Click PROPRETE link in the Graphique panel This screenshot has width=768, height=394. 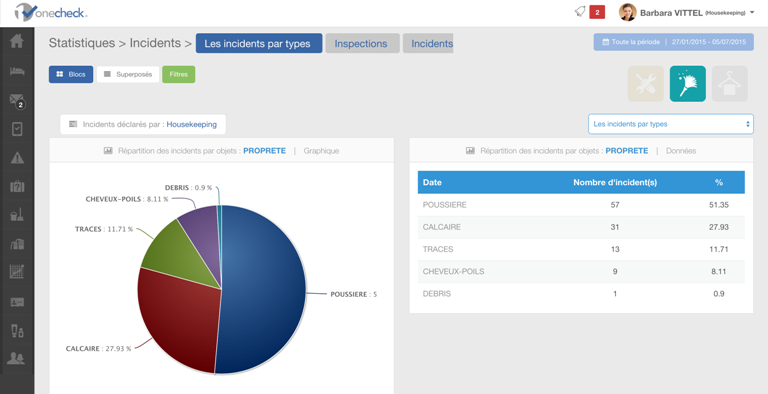coord(264,151)
